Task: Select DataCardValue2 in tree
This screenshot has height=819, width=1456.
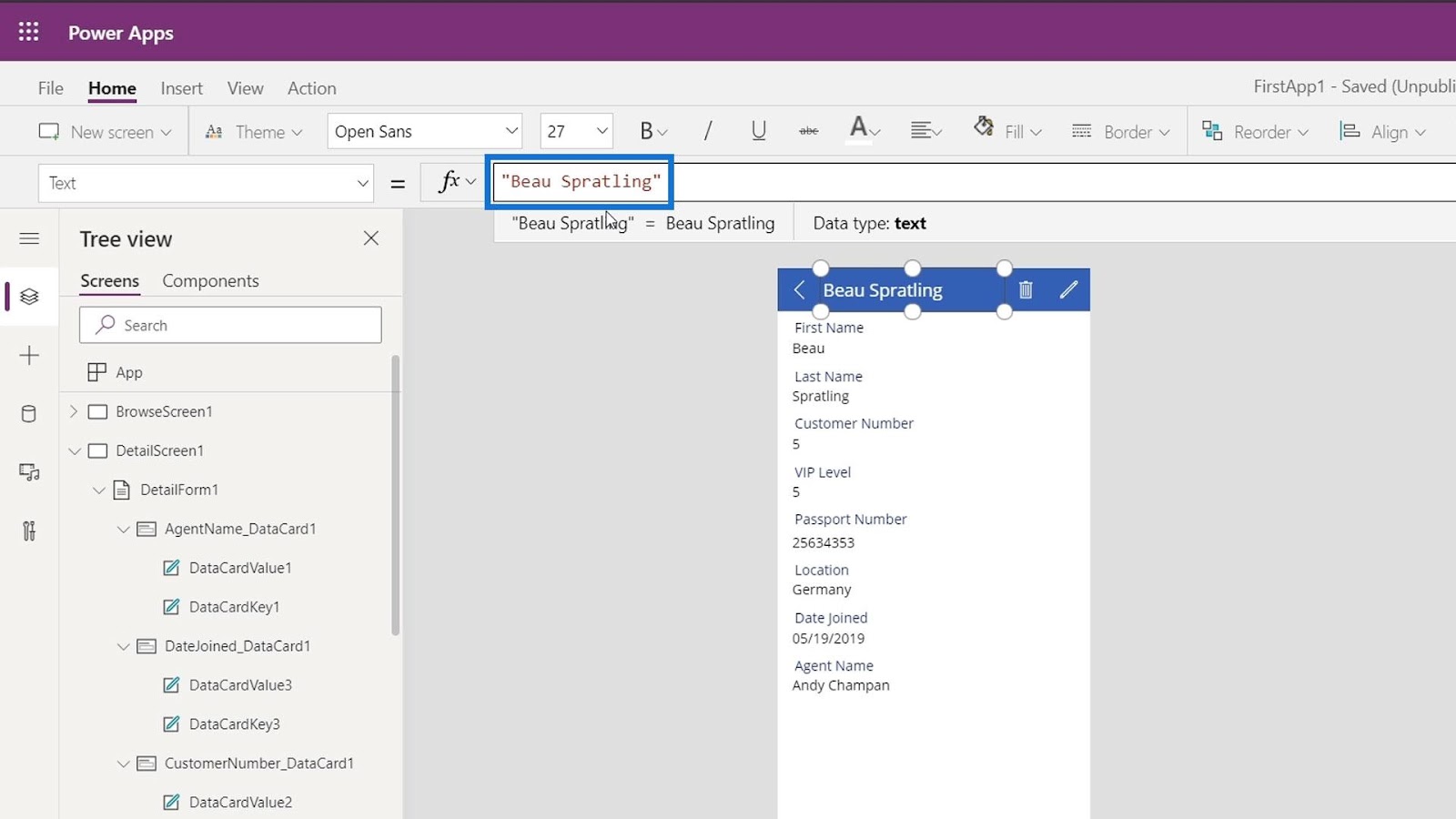Action: click(240, 803)
